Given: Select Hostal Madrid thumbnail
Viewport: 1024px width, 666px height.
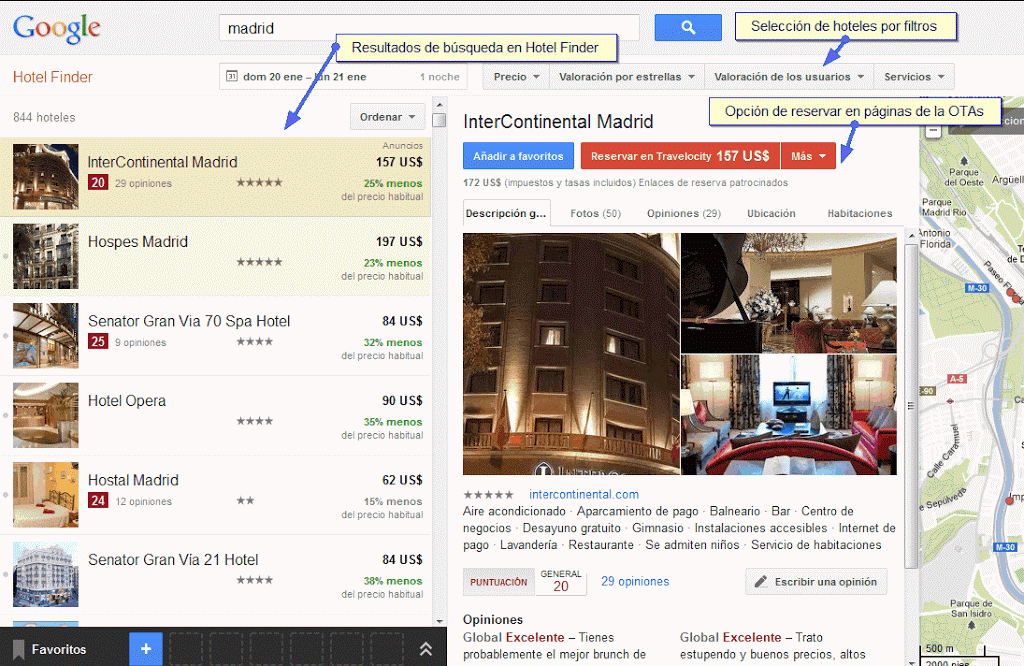Looking at the screenshot, I should [x=46, y=495].
